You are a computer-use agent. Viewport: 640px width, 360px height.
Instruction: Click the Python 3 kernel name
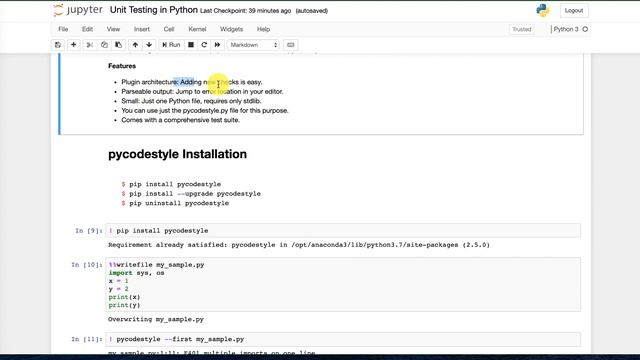click(x=566, y=29)
